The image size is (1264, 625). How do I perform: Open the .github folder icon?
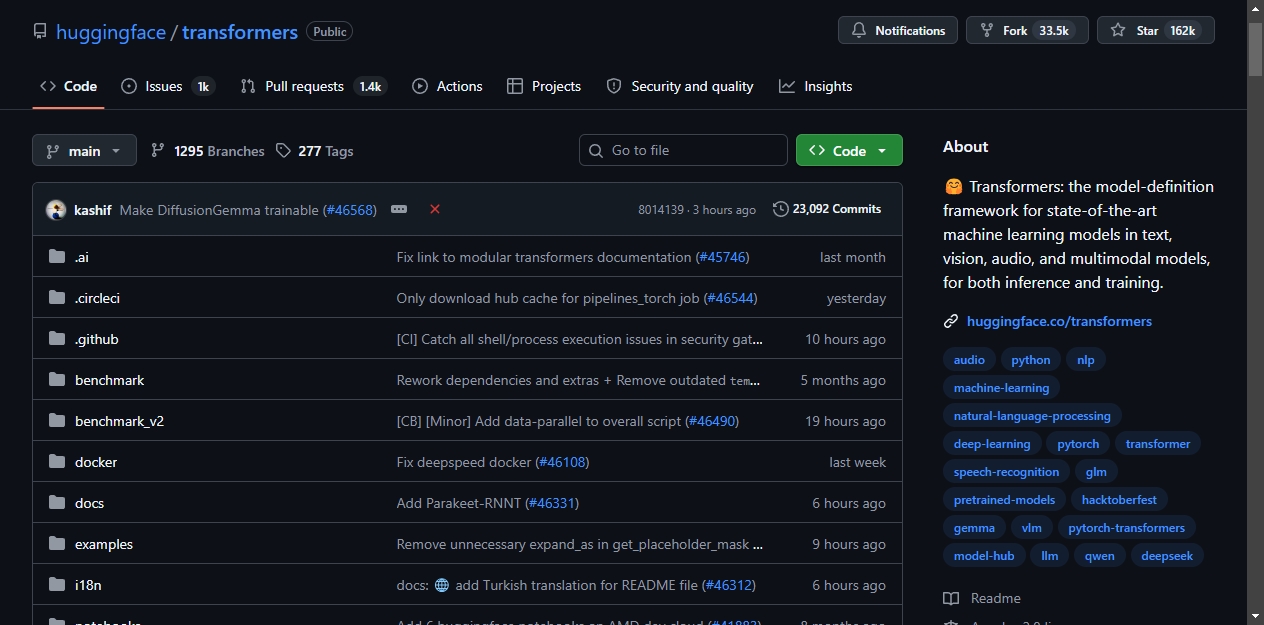[57, 339]
